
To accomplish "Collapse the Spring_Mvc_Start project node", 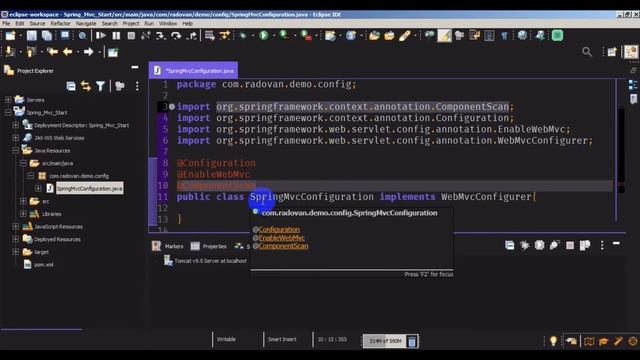I will pos(8,112).
